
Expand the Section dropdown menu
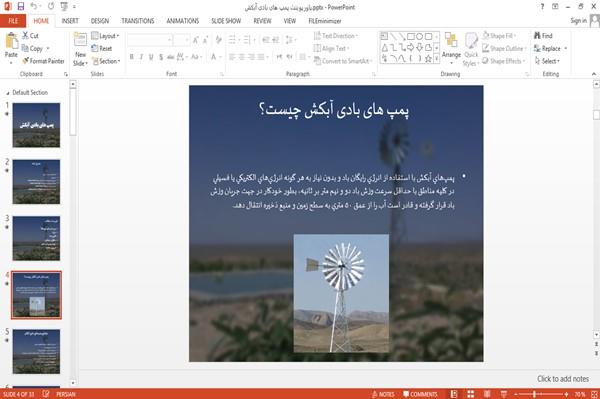[x=106, y=61]
